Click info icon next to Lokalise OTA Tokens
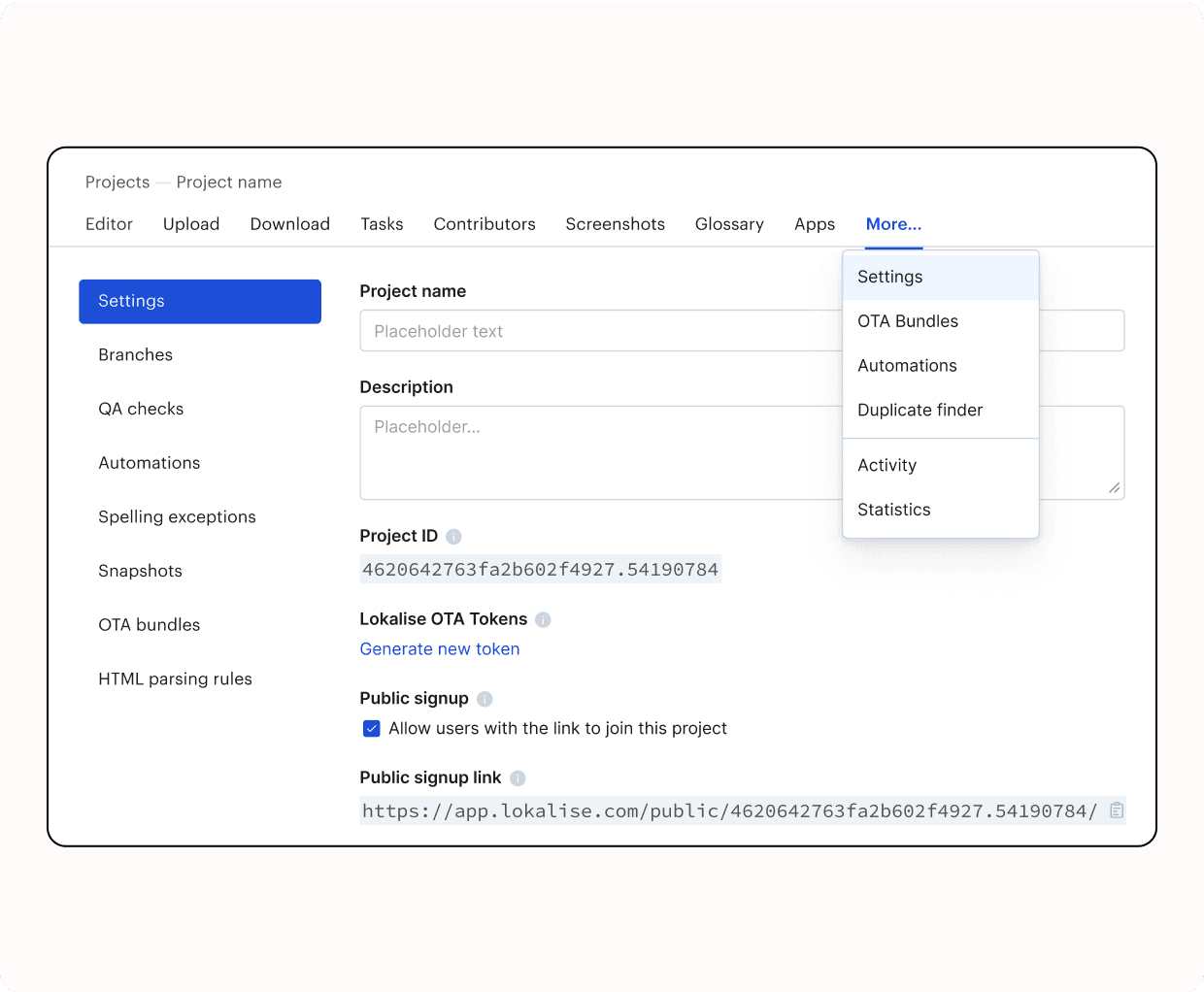The height and width of the screenshot is (992, 1204). click(543, 620)
